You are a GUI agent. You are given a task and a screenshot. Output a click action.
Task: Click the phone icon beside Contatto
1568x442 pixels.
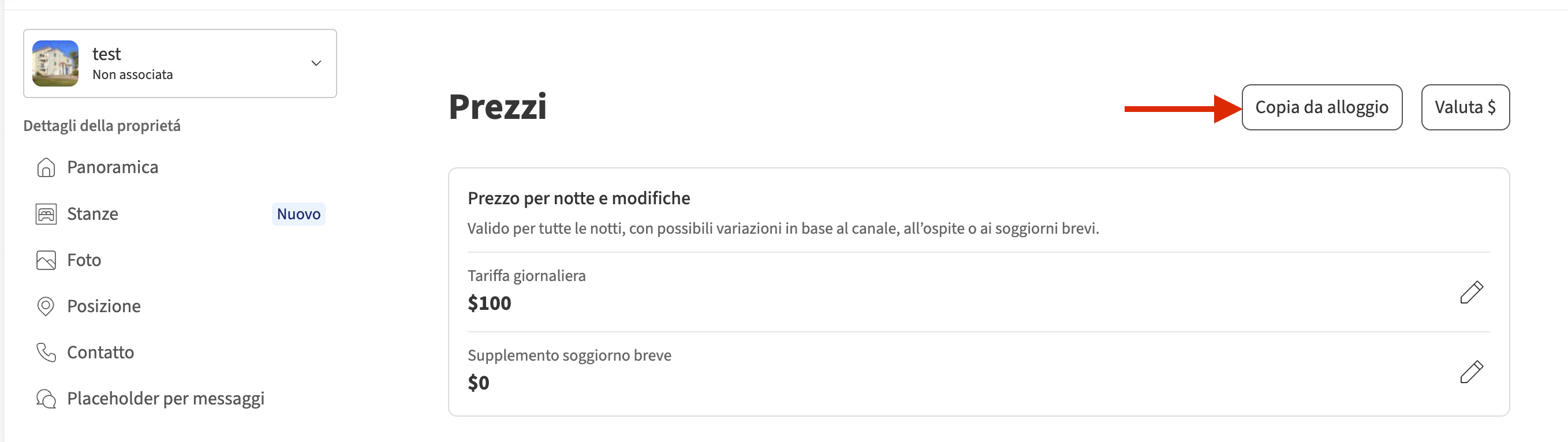(x=46, y=353)
